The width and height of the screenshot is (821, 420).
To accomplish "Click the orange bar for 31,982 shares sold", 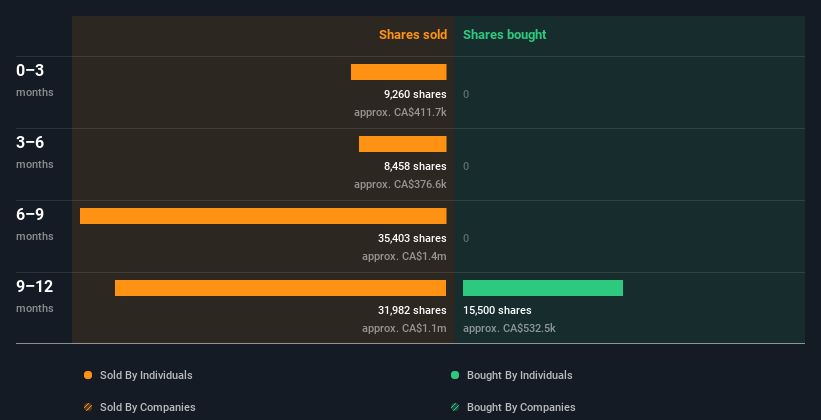I will coord(281,288).
